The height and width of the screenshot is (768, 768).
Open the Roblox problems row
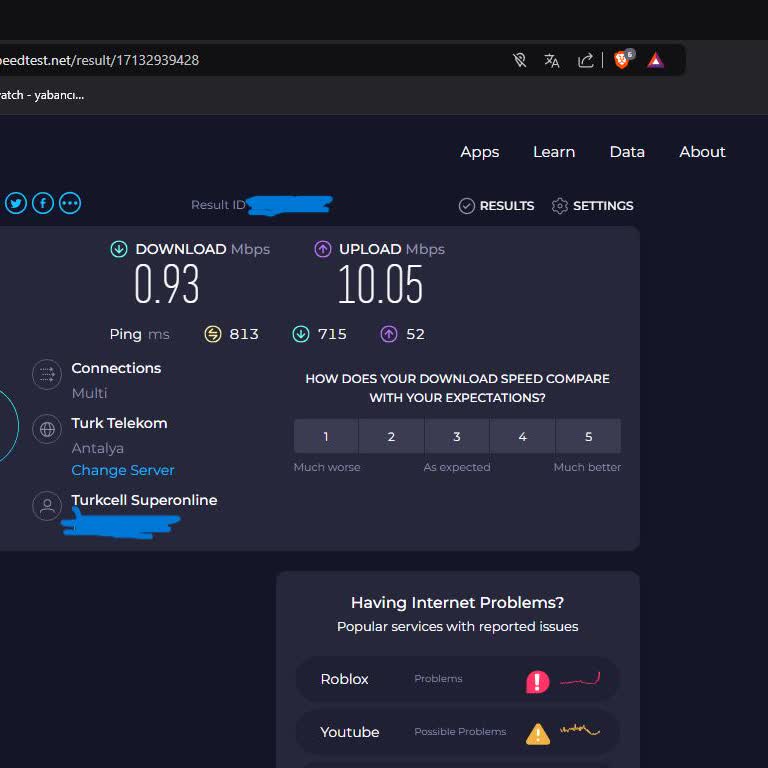457,679
